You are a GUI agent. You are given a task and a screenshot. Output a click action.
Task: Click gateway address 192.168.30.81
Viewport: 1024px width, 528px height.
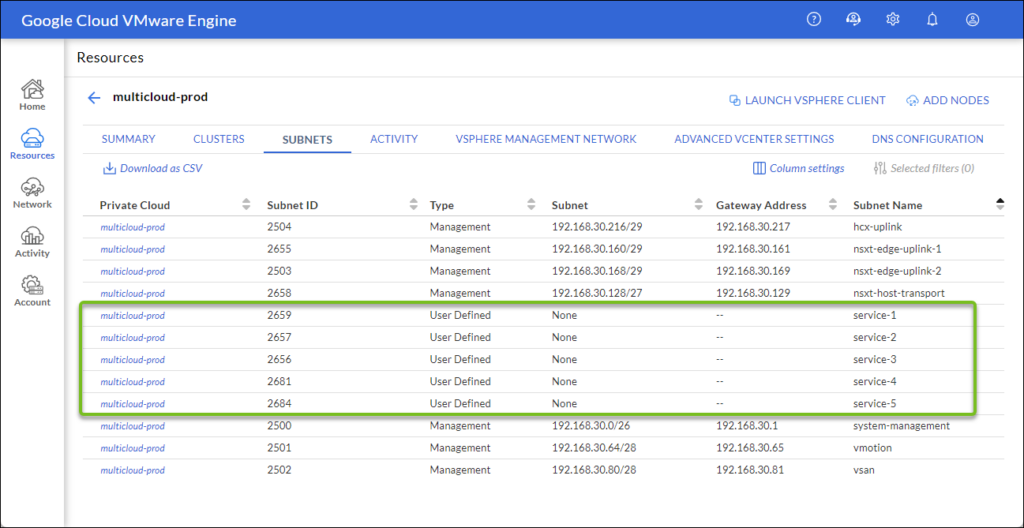[750, 470]
